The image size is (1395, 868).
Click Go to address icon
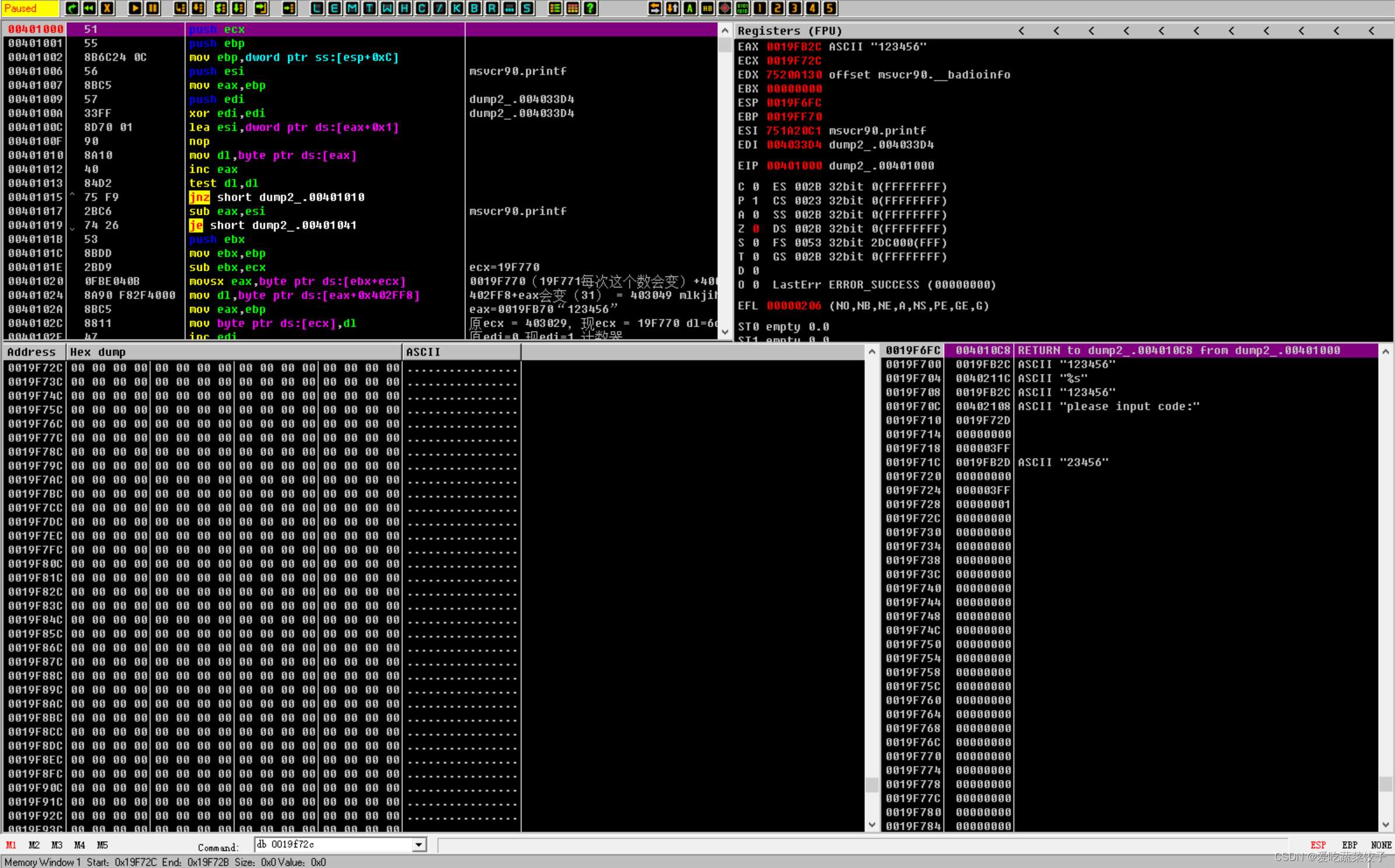289,8
